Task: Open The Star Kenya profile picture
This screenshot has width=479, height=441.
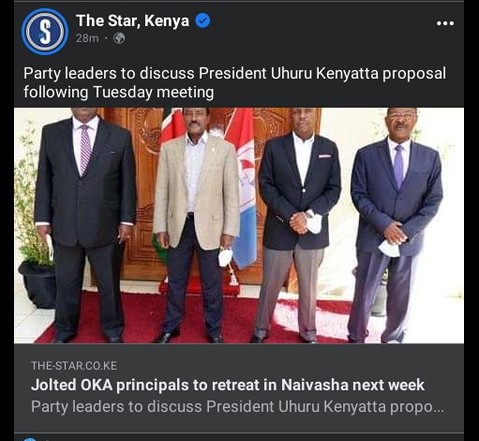Action: [45, 32]
